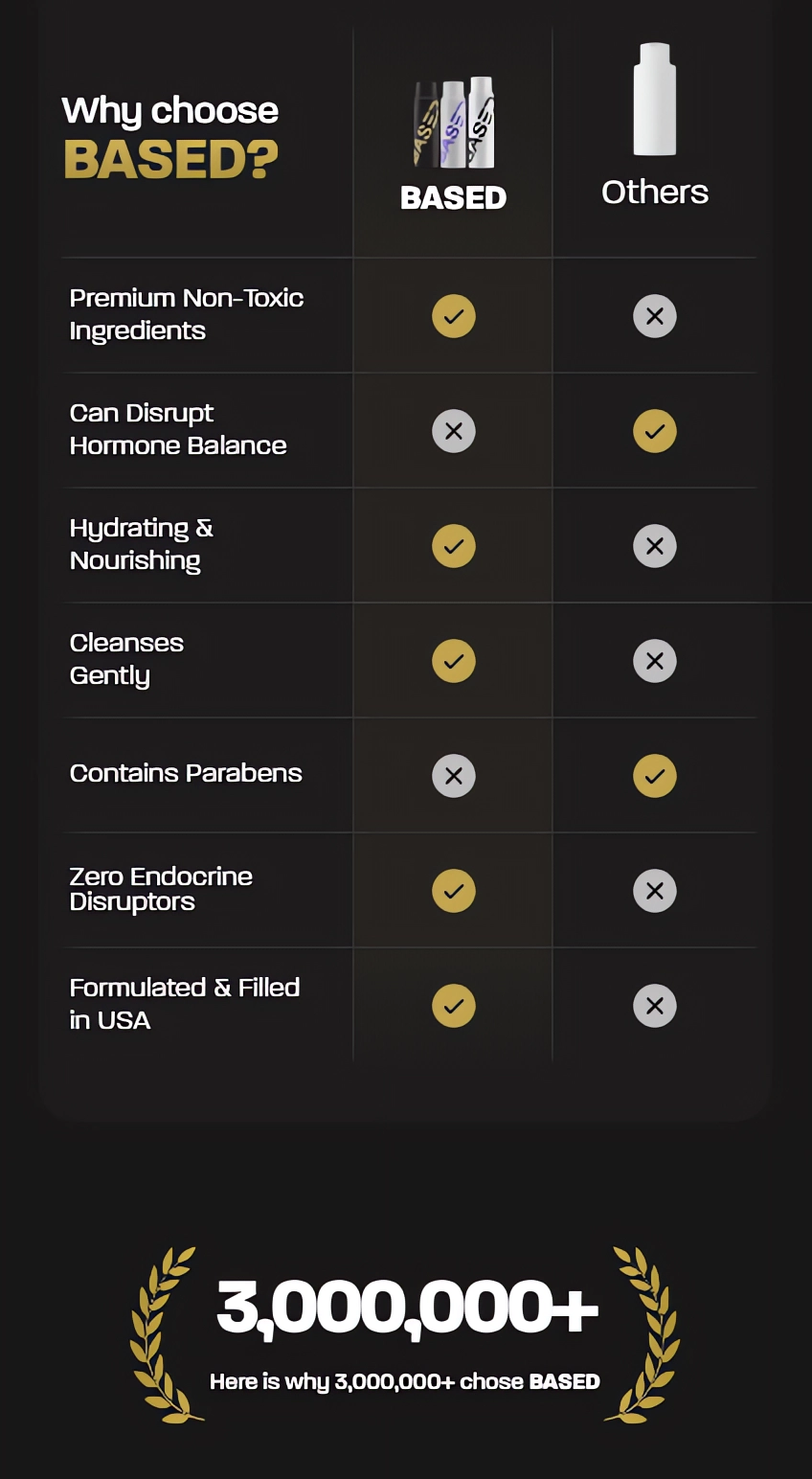Click BASED checkmark for Formulated & Filled in USA
The height and width of the screenshot is (1479, 812).
click(x=454, y=1006)
